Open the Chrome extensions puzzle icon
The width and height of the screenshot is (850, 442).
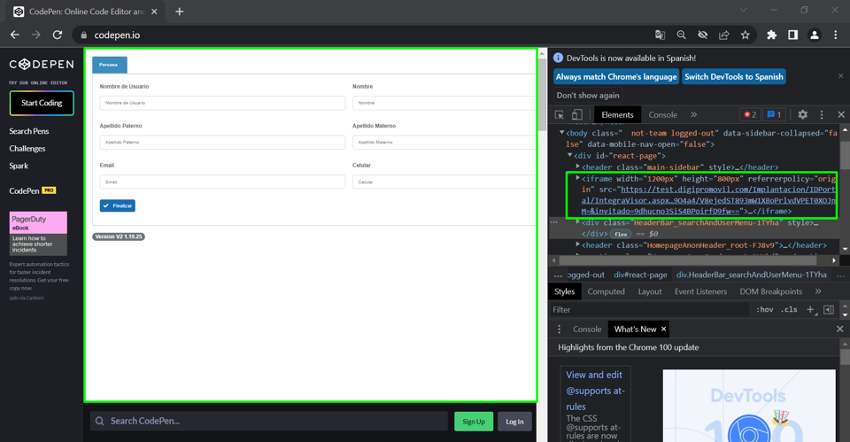pos(771,35)
